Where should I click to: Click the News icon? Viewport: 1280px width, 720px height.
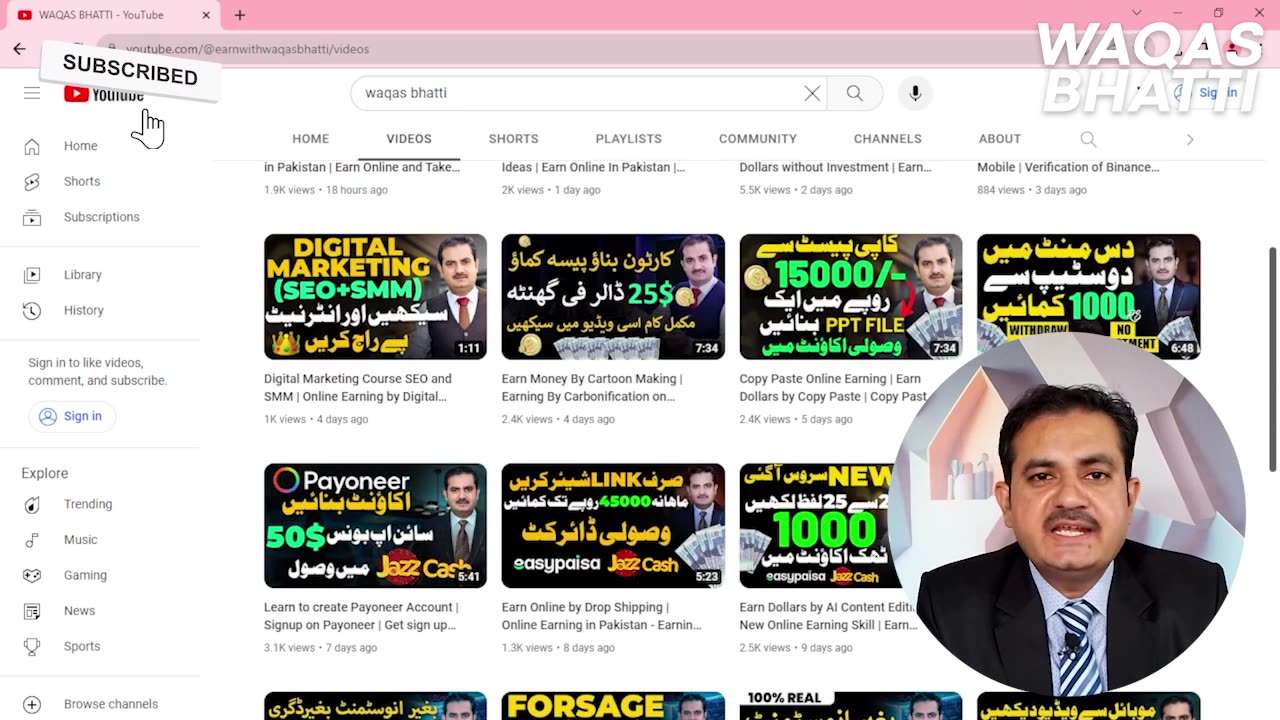tap(32, 611)
